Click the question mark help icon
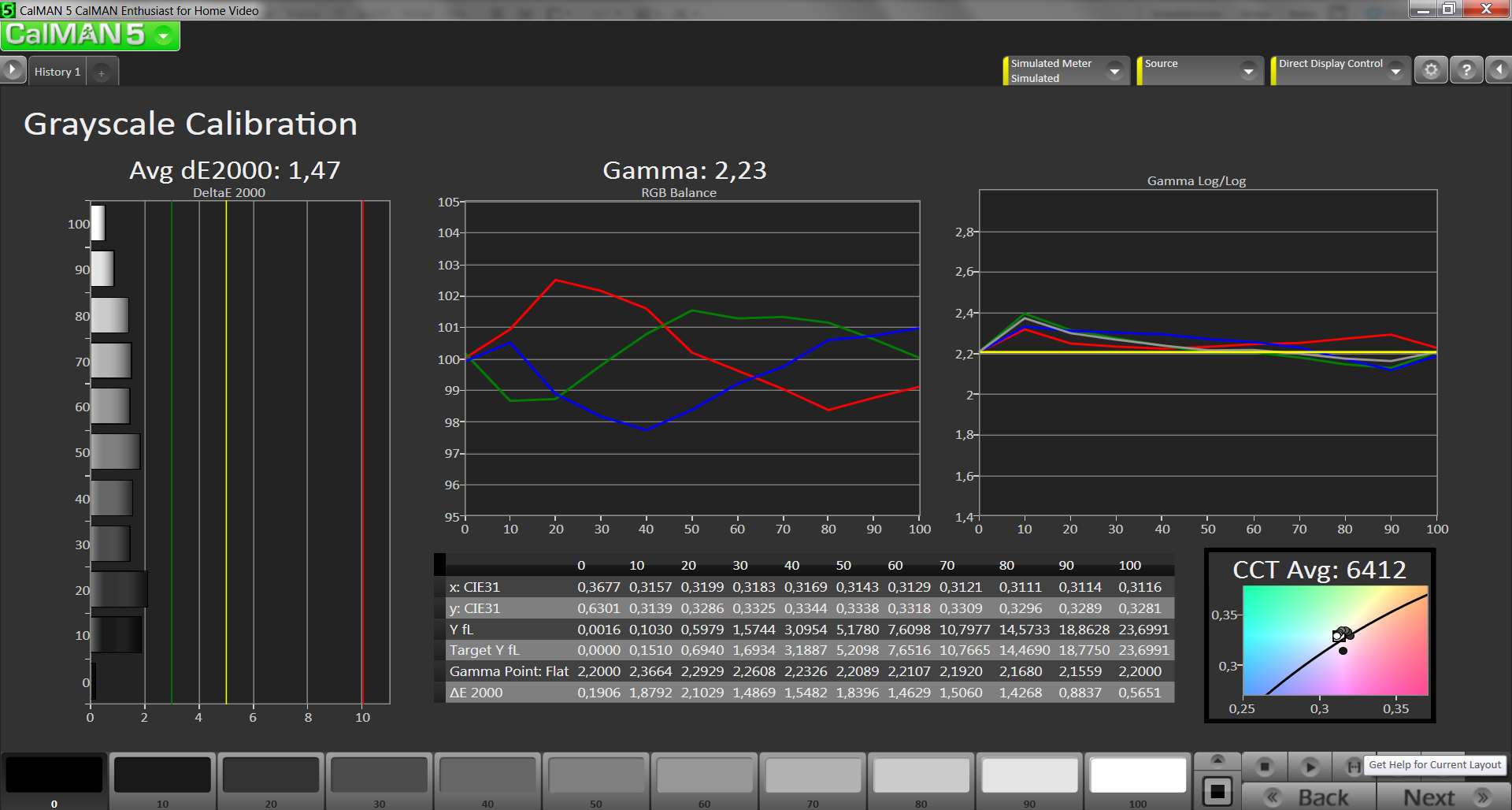1512x810 pixels. (1466, 70)
